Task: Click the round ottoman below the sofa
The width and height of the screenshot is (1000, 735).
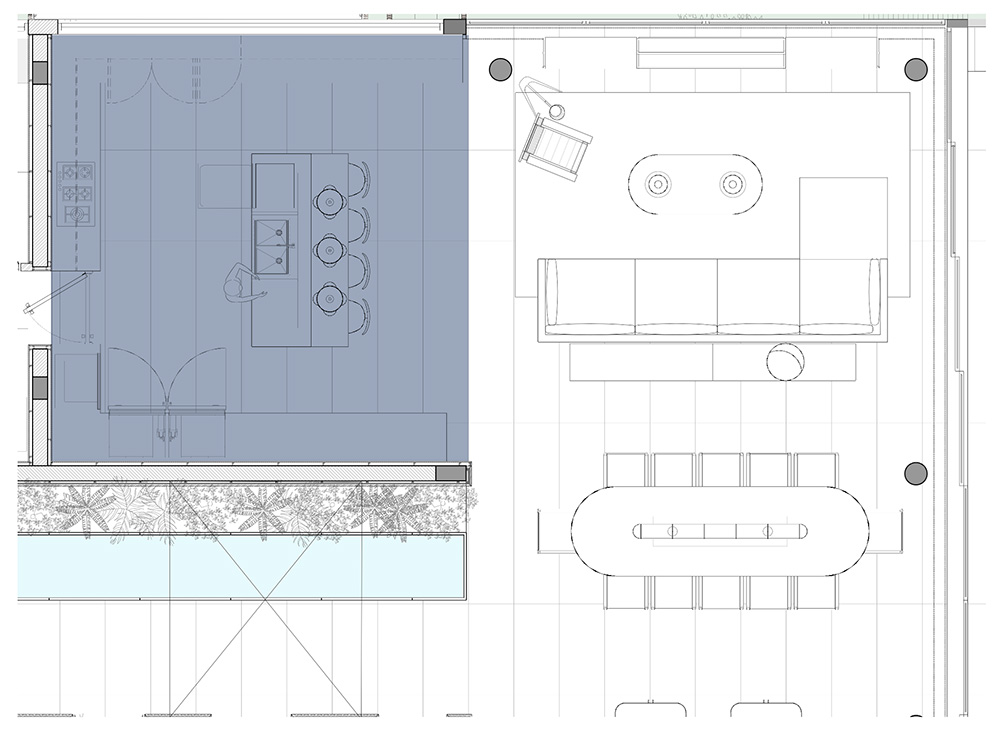Action: pyautogui.click(x=787, y=361)
